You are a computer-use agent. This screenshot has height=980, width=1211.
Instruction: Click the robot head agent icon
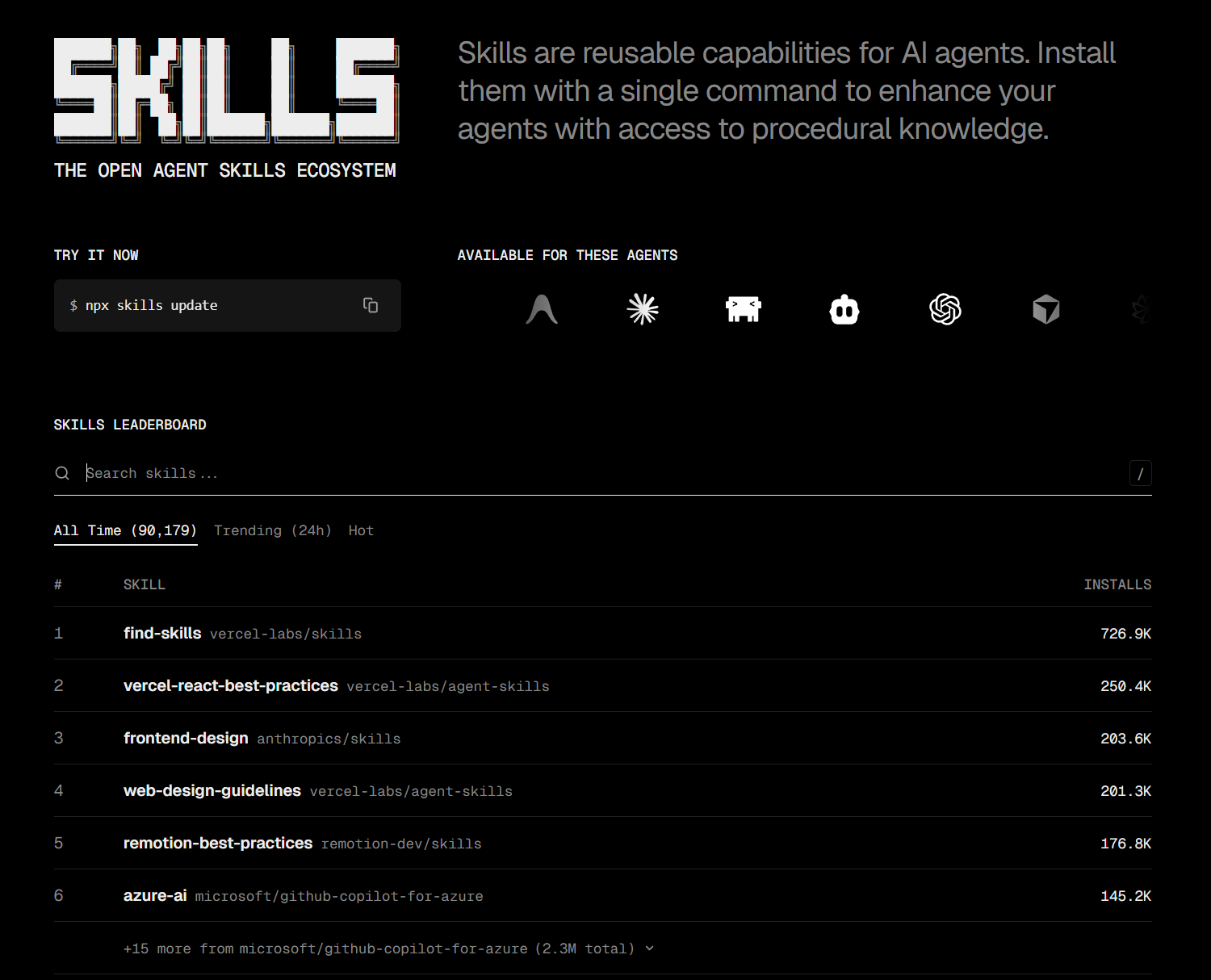[844, 308]
